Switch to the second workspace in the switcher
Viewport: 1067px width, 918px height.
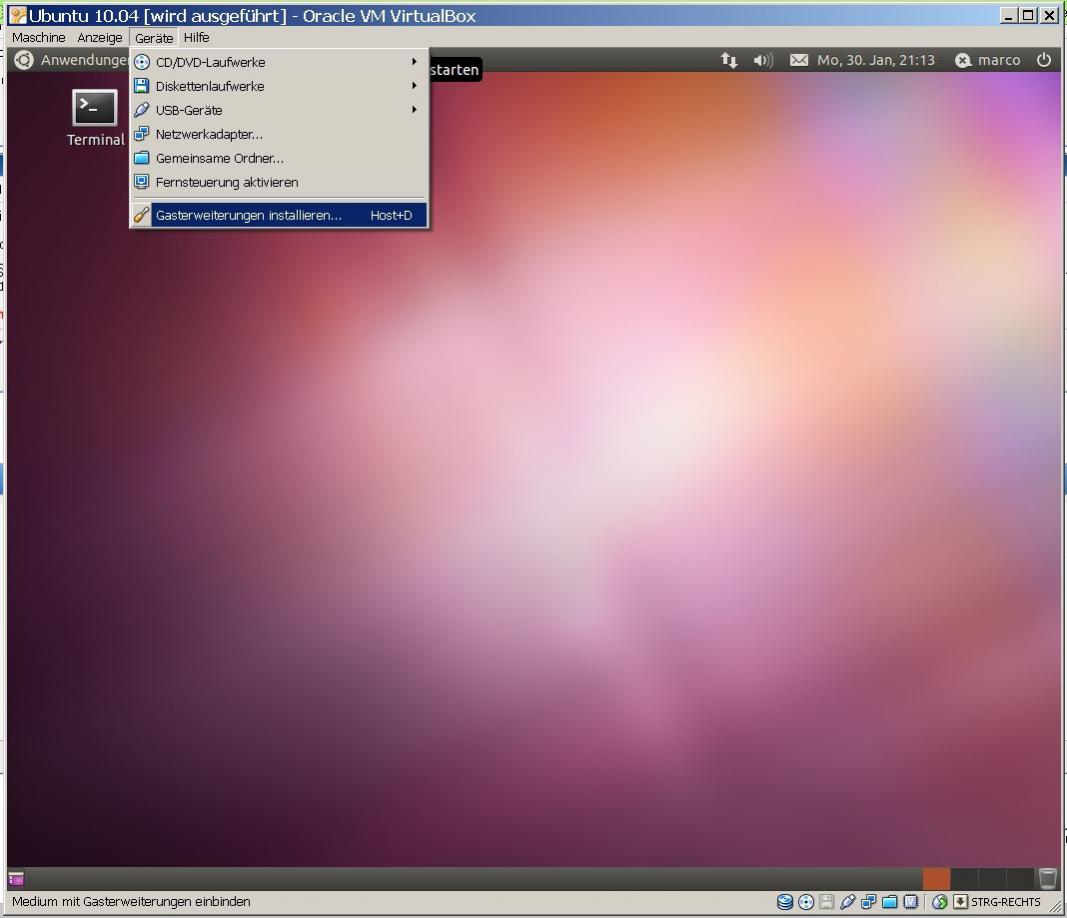(964, 879)
